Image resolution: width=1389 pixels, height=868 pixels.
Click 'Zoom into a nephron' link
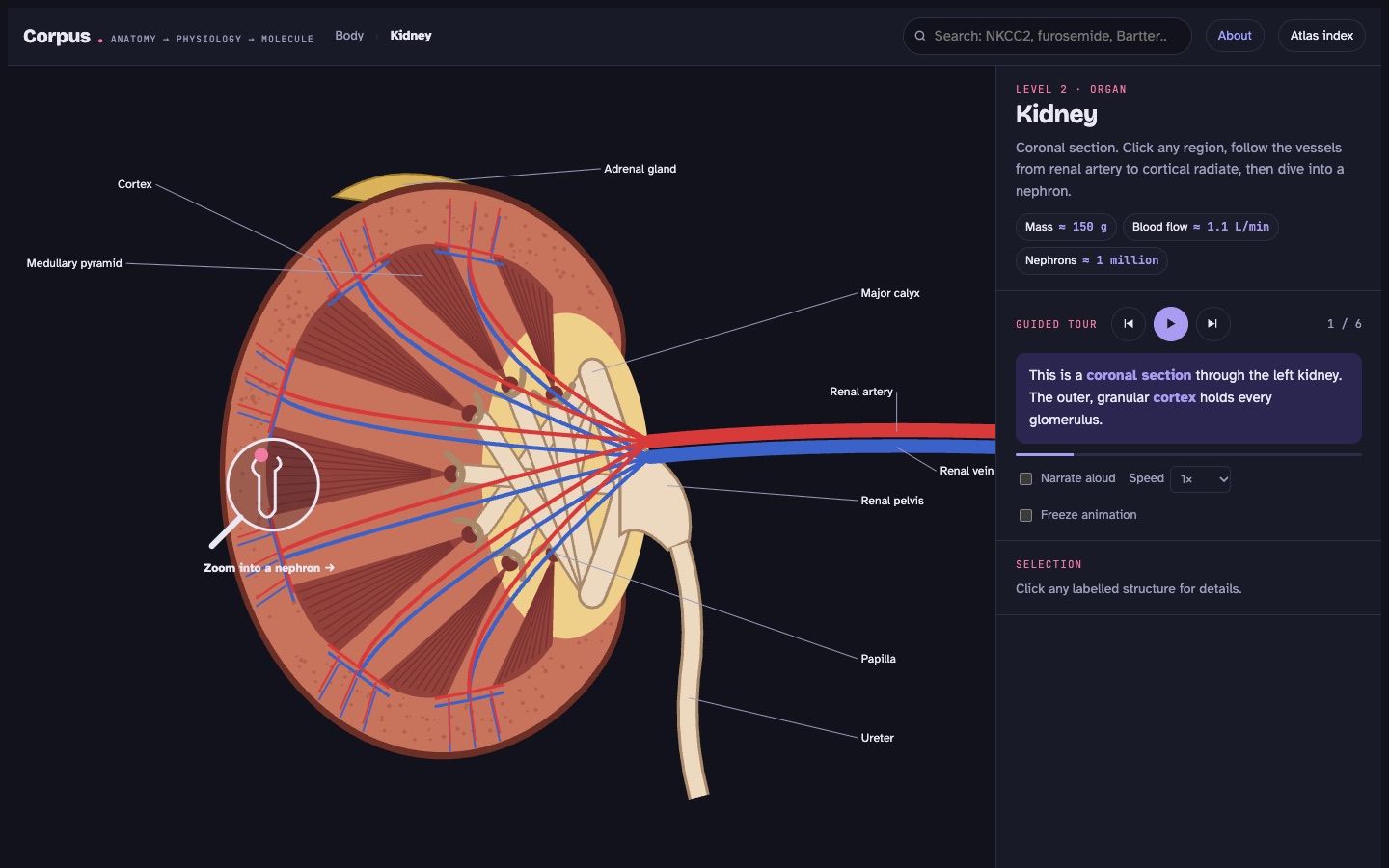pos(269,568)
